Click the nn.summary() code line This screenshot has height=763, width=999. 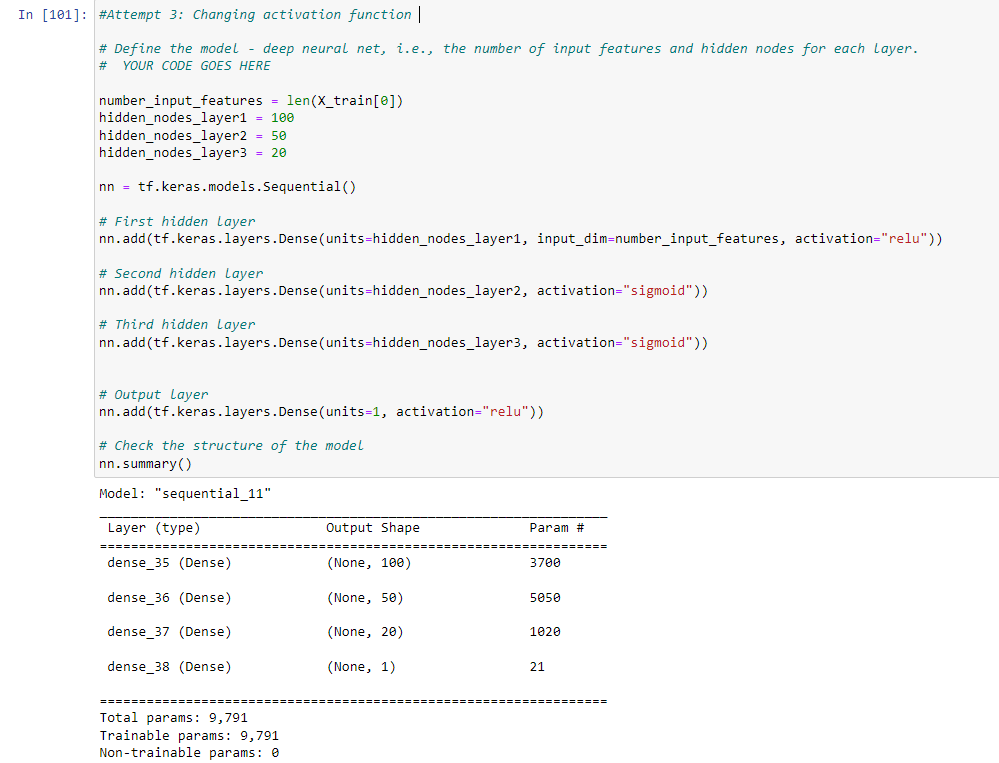[x=145, y=464]
